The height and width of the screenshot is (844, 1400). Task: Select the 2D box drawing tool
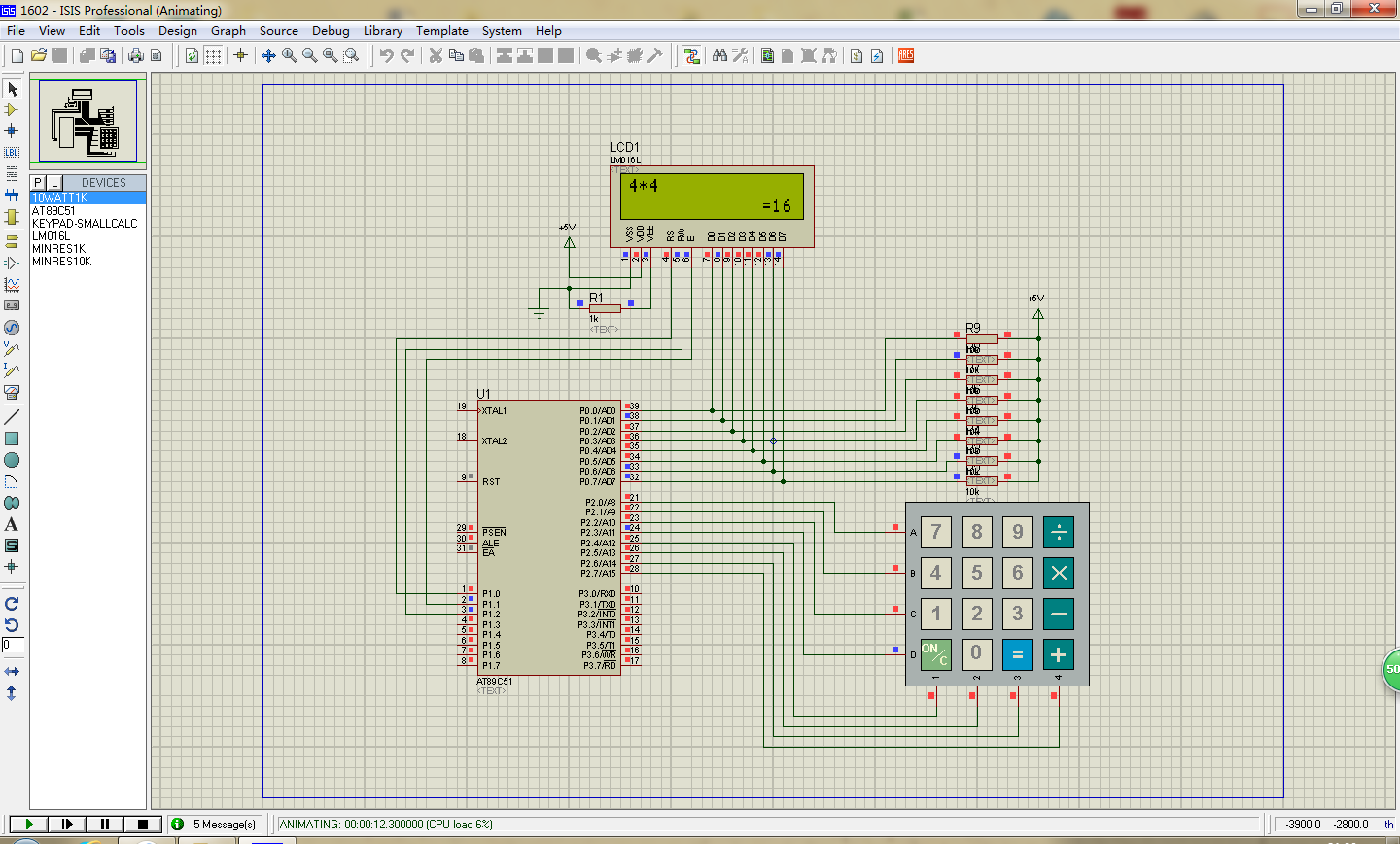click(12, 439)
